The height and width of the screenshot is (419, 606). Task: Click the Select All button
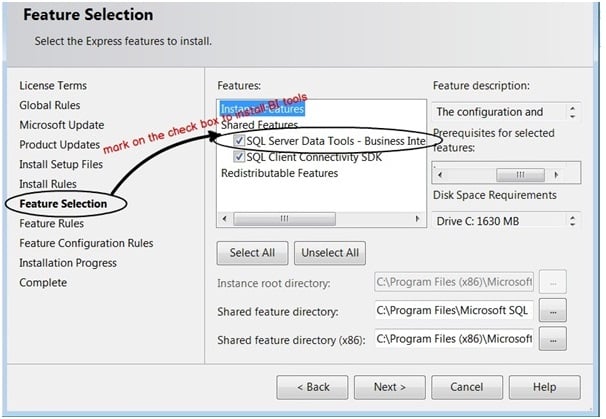click(x=252, y=253)
